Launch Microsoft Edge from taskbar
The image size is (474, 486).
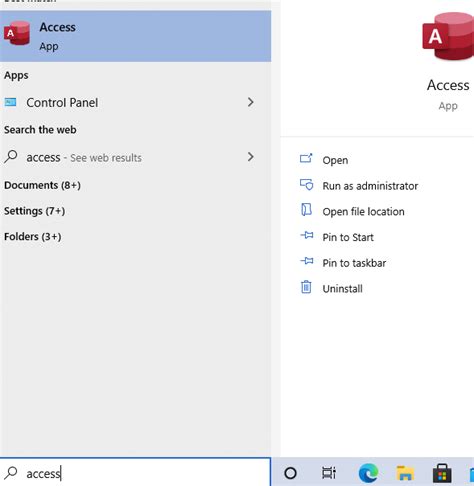[368, 473]
